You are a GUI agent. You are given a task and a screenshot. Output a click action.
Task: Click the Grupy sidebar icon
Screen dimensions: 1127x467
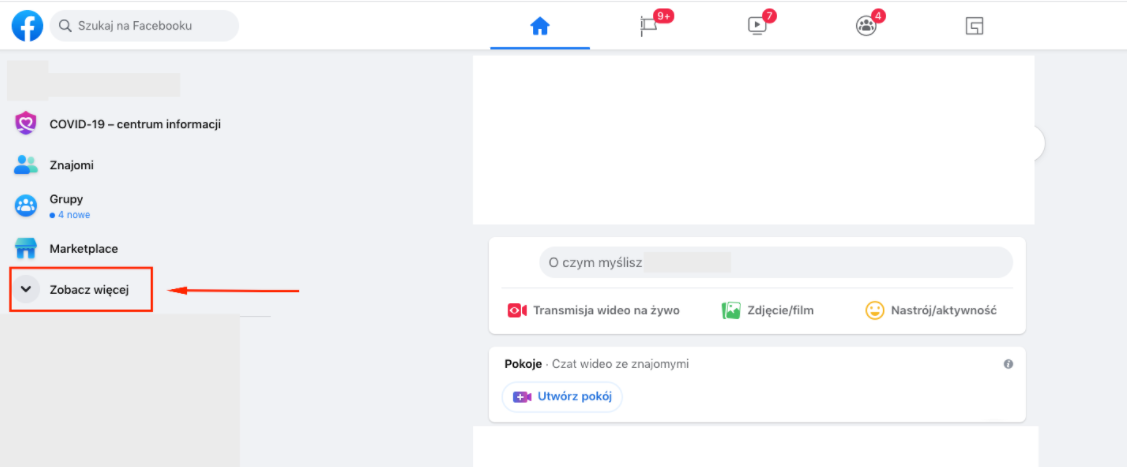(26, 206)
